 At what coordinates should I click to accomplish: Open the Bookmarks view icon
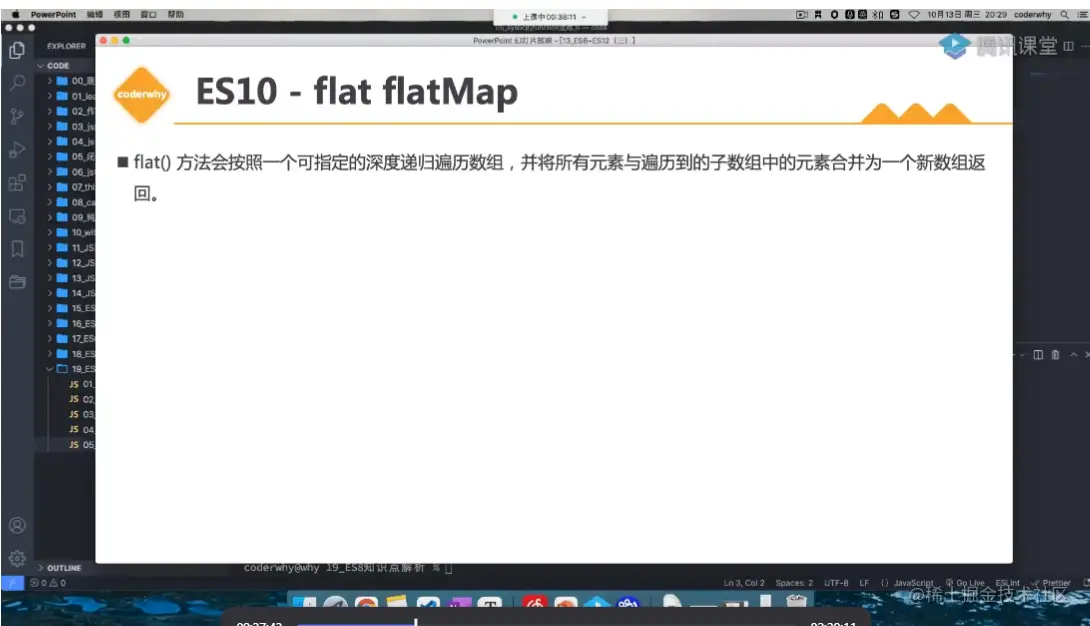pos(17,249)
